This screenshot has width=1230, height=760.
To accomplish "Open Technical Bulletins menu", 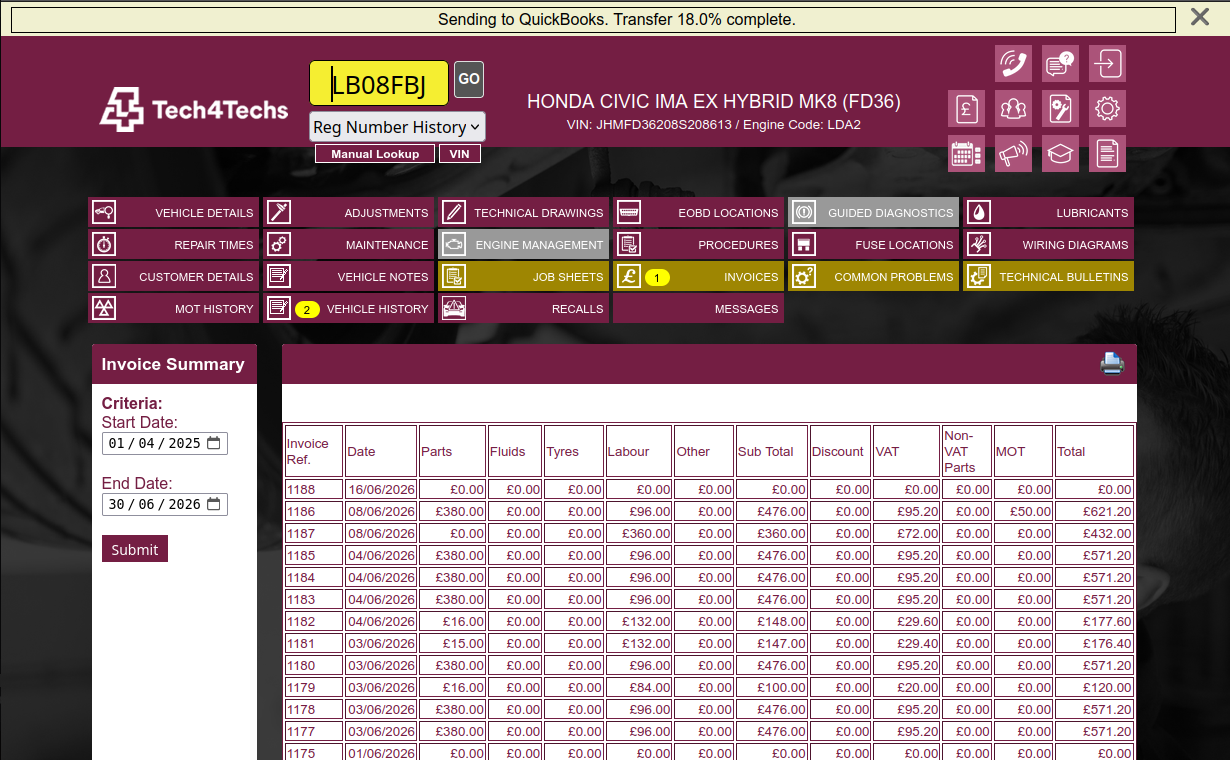I will pyautogui.click(x=1048, y=276).
